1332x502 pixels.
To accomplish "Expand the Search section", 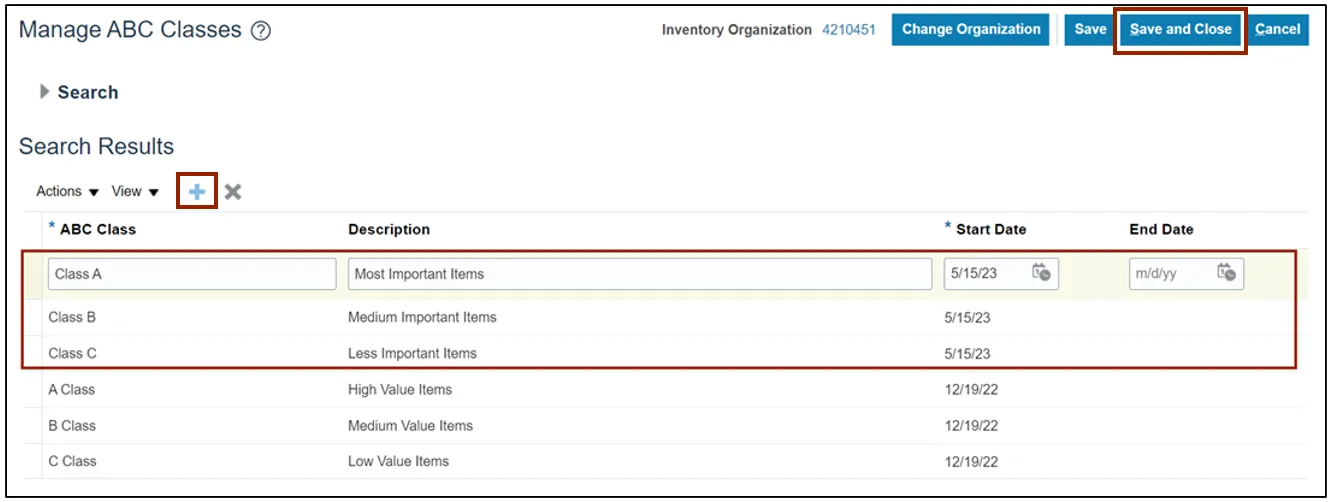I will pyautogui.click(x=44, y=92).
